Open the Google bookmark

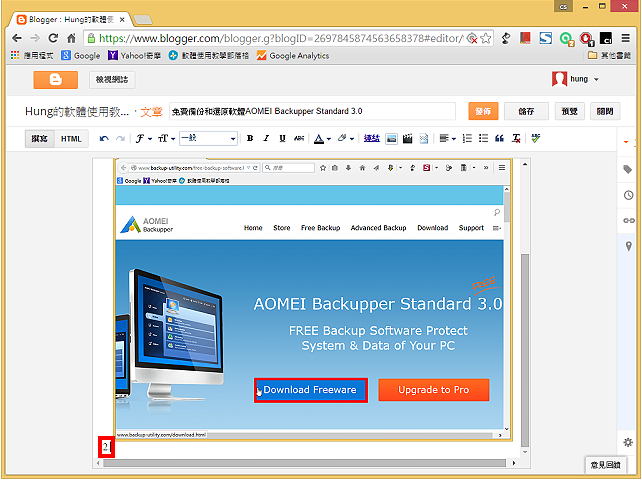tap(81, 55)
